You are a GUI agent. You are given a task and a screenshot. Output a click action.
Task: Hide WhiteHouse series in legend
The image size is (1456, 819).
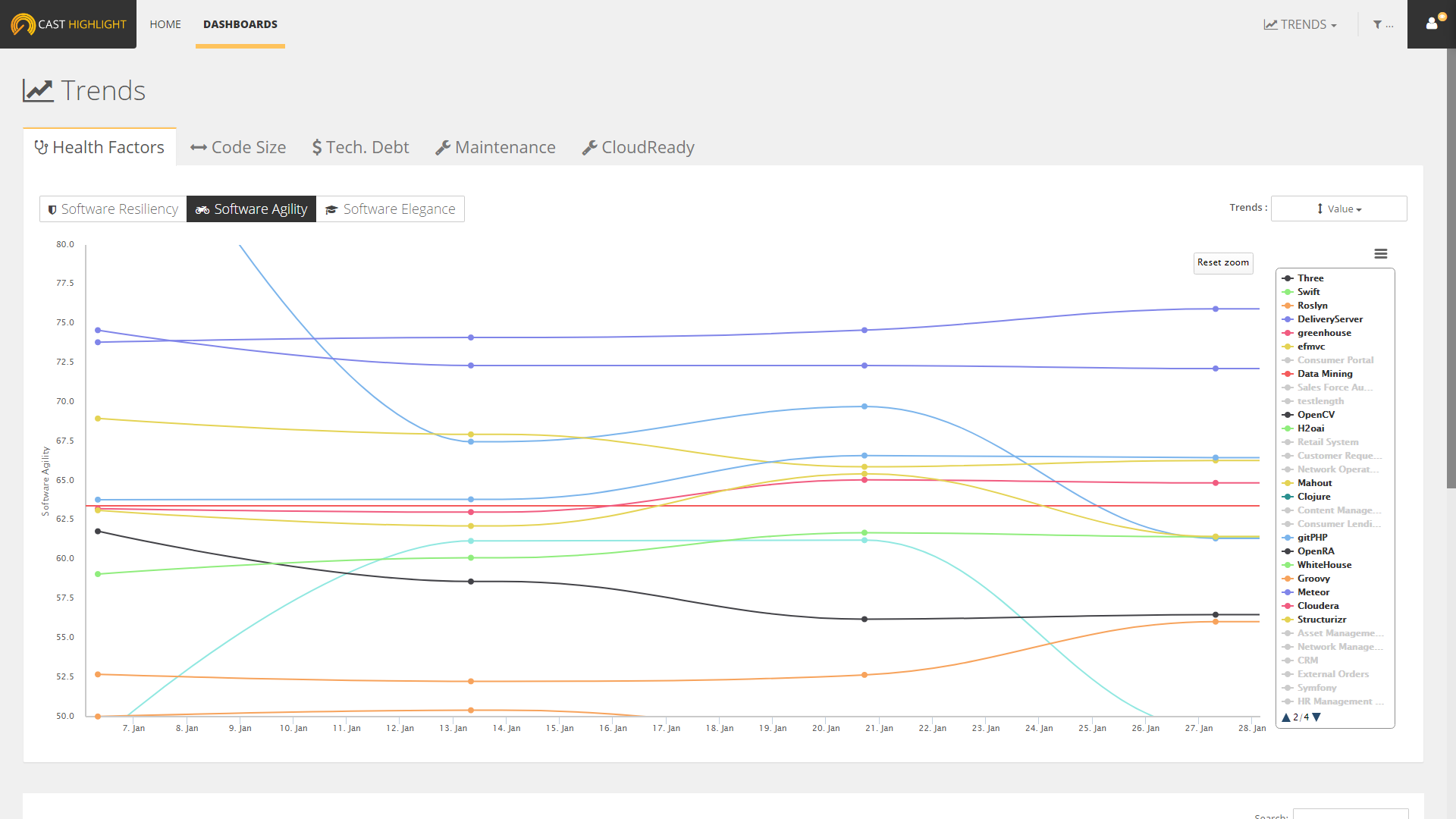click(x=1317, y=565)
